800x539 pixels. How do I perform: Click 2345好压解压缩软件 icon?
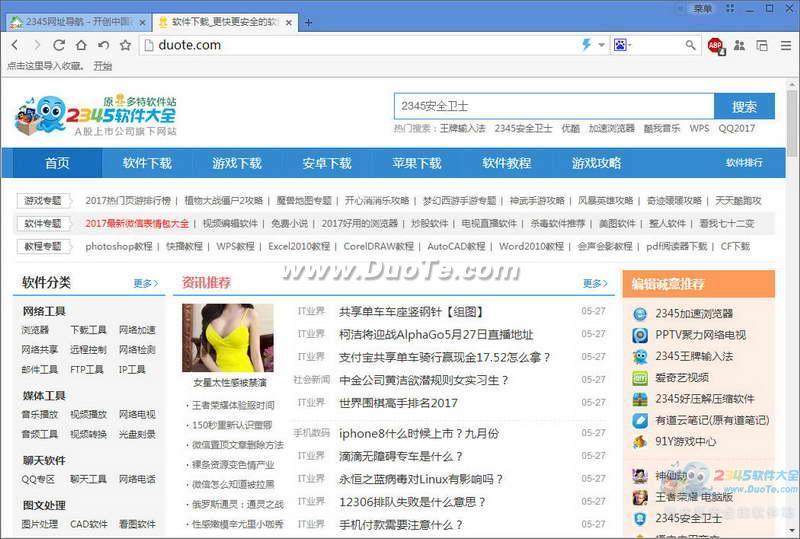coord(640,399)
